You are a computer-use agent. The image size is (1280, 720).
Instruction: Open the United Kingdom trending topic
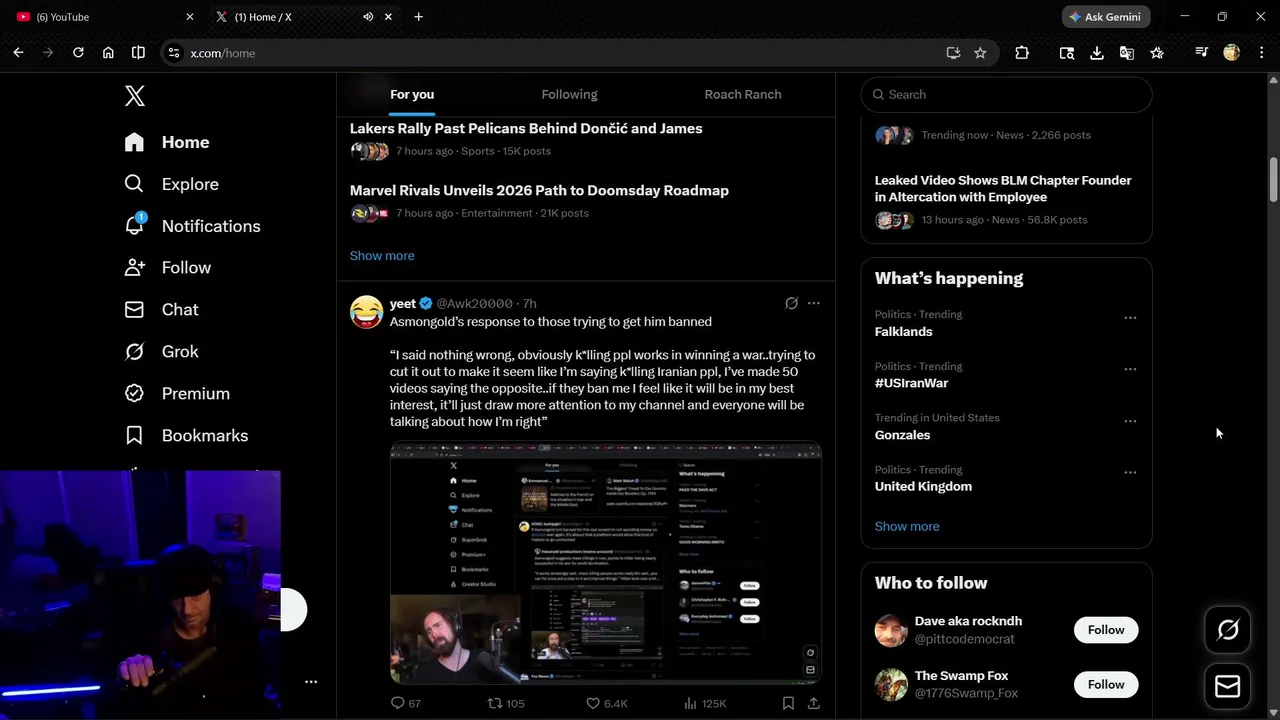pos(923,487)
